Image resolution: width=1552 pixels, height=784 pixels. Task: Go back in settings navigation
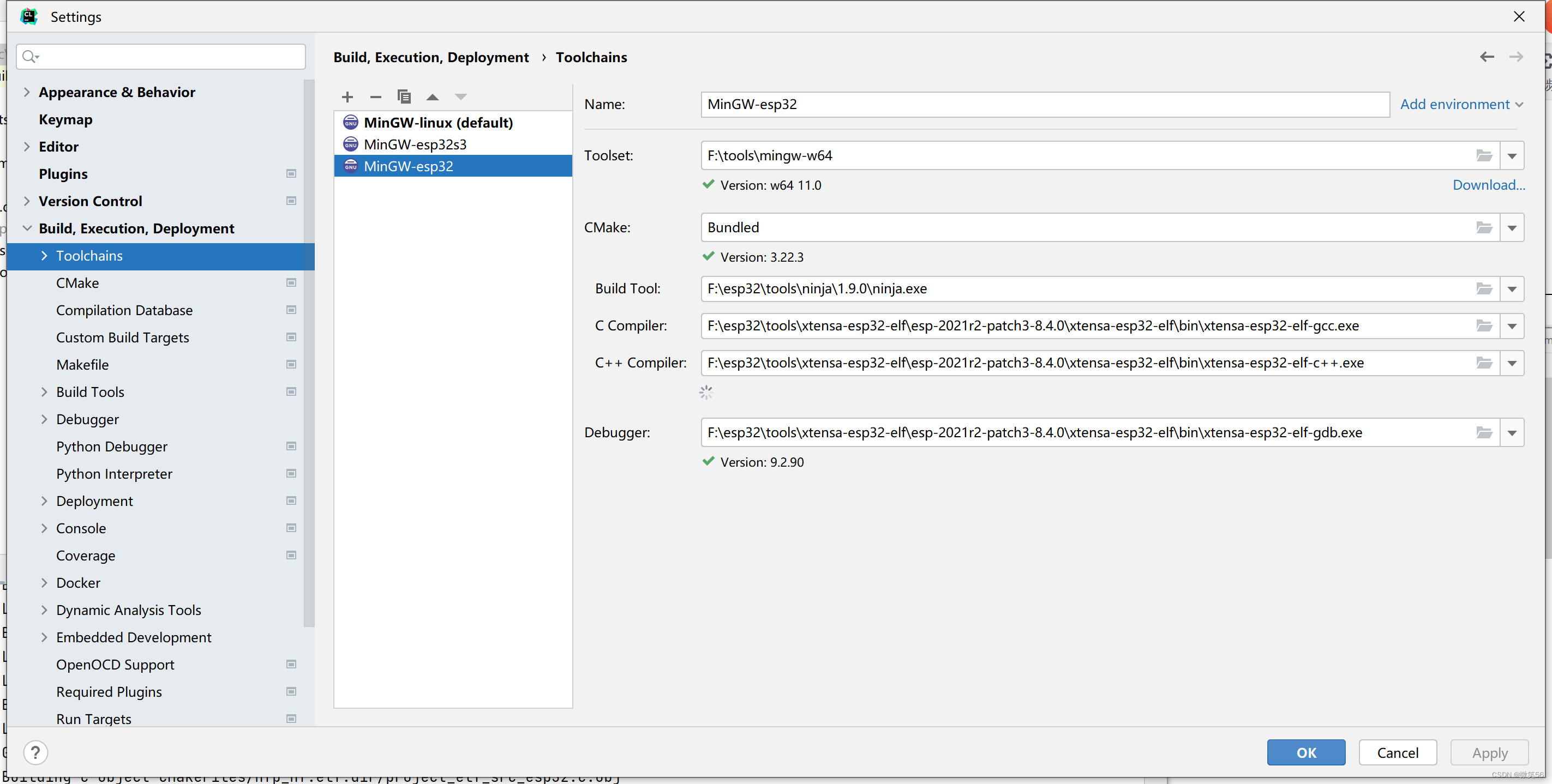tap(1487, 57)
